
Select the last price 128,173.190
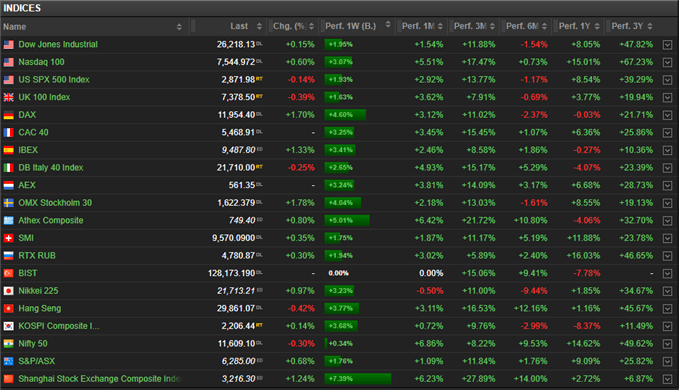[x=232, y=274]
